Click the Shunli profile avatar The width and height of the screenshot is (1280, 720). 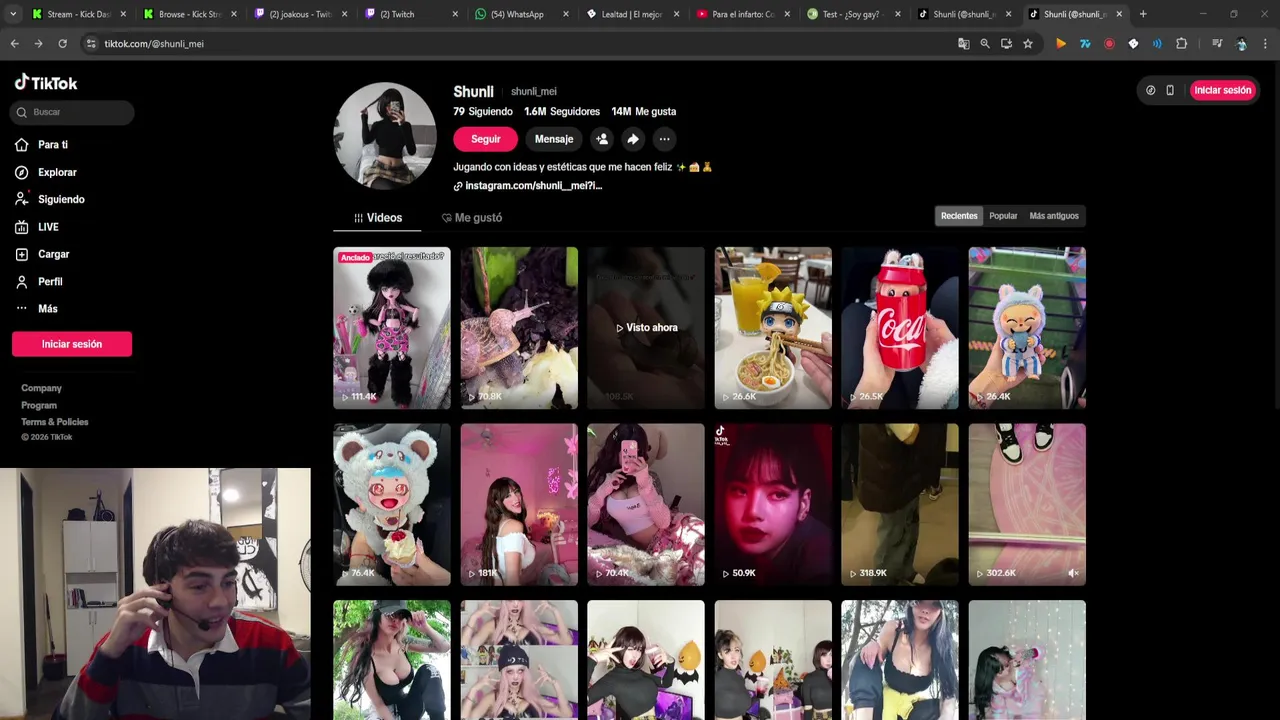(385, 136)
